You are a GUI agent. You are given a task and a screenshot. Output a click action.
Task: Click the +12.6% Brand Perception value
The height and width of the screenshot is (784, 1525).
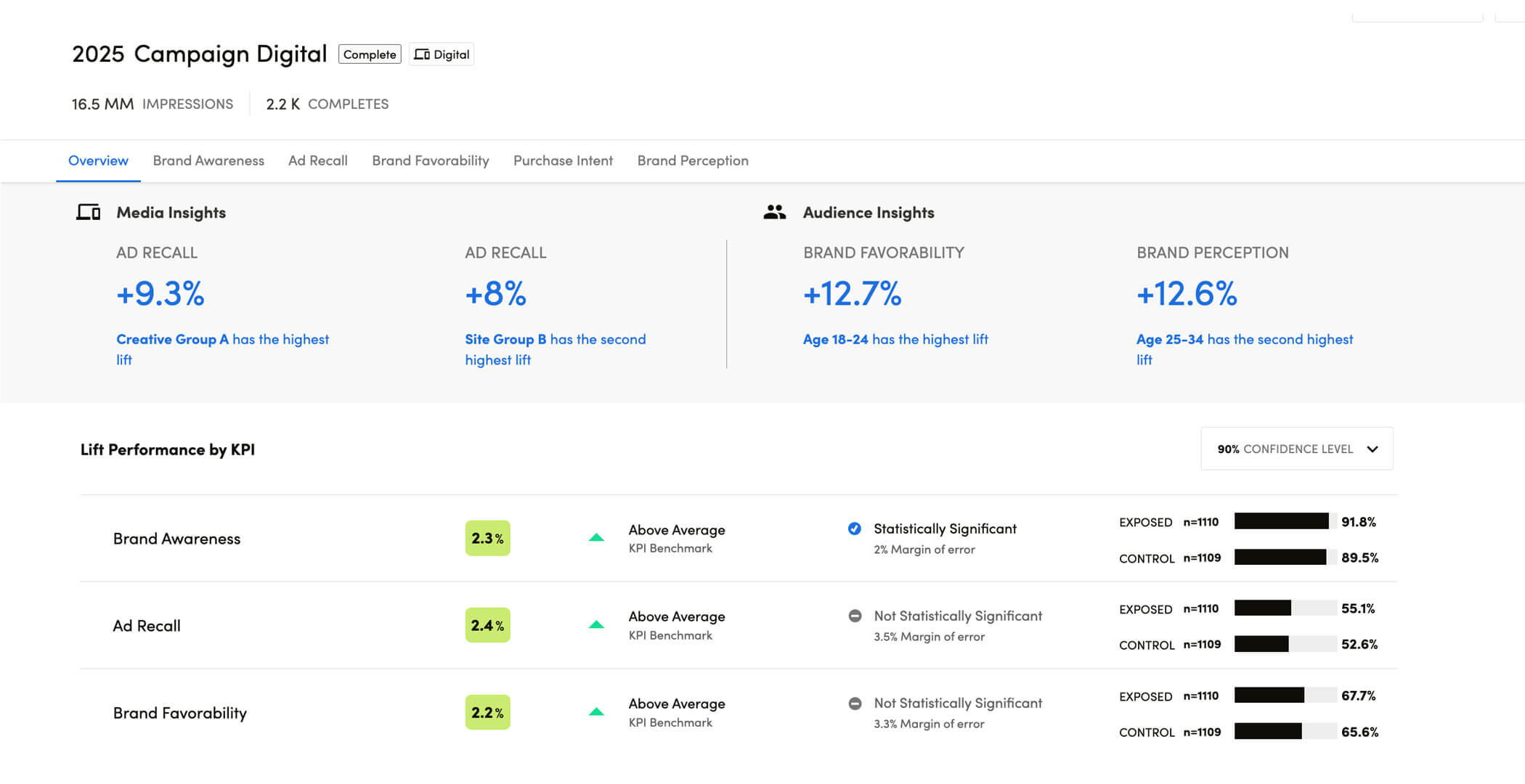pyautogui.click(x=1187, y=294)
